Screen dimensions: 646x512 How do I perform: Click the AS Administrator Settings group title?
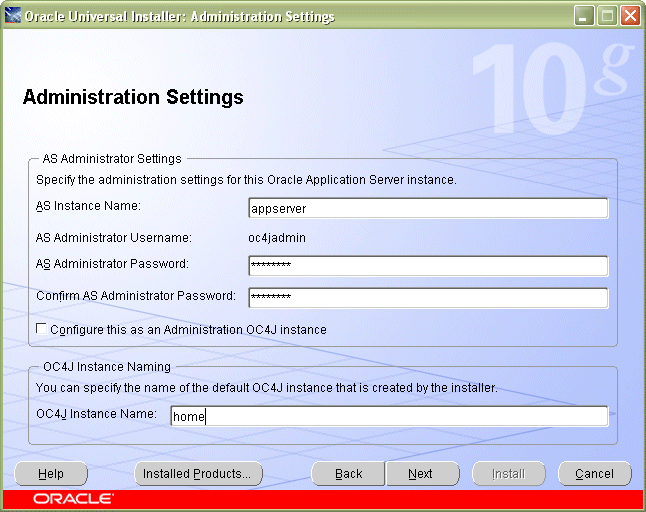point(112,159)
